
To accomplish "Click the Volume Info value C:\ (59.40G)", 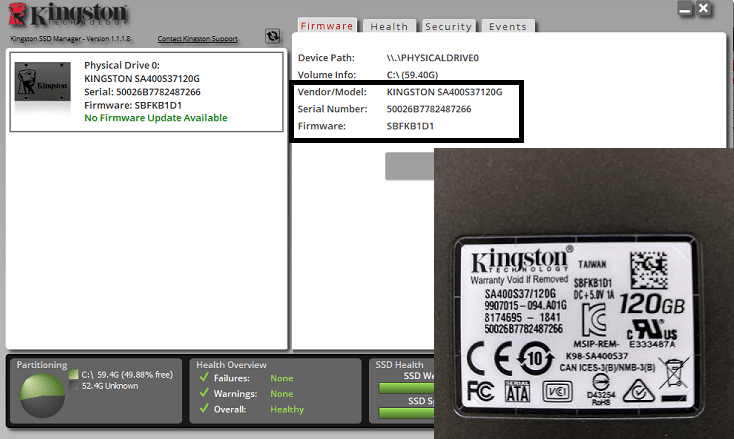I will 412,74.
